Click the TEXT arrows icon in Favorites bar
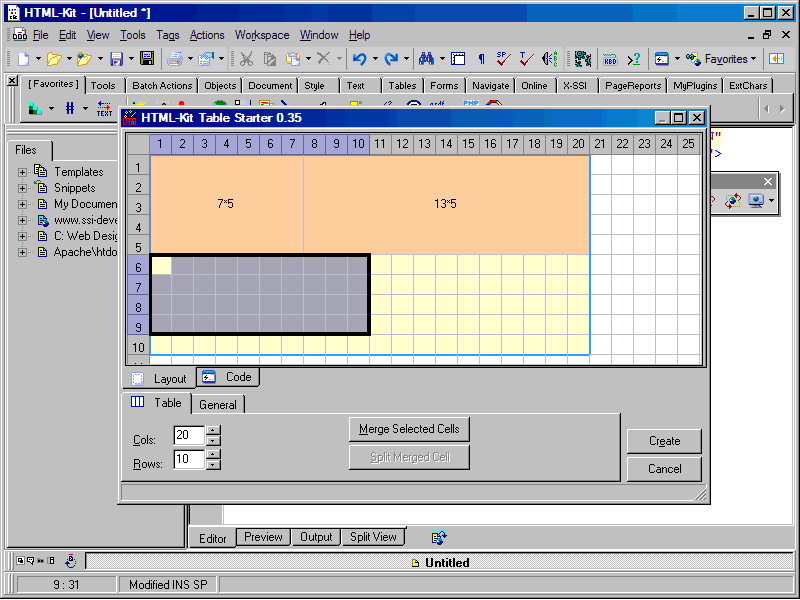This screenshot has width=800, height=600. (x=104, y=109)
